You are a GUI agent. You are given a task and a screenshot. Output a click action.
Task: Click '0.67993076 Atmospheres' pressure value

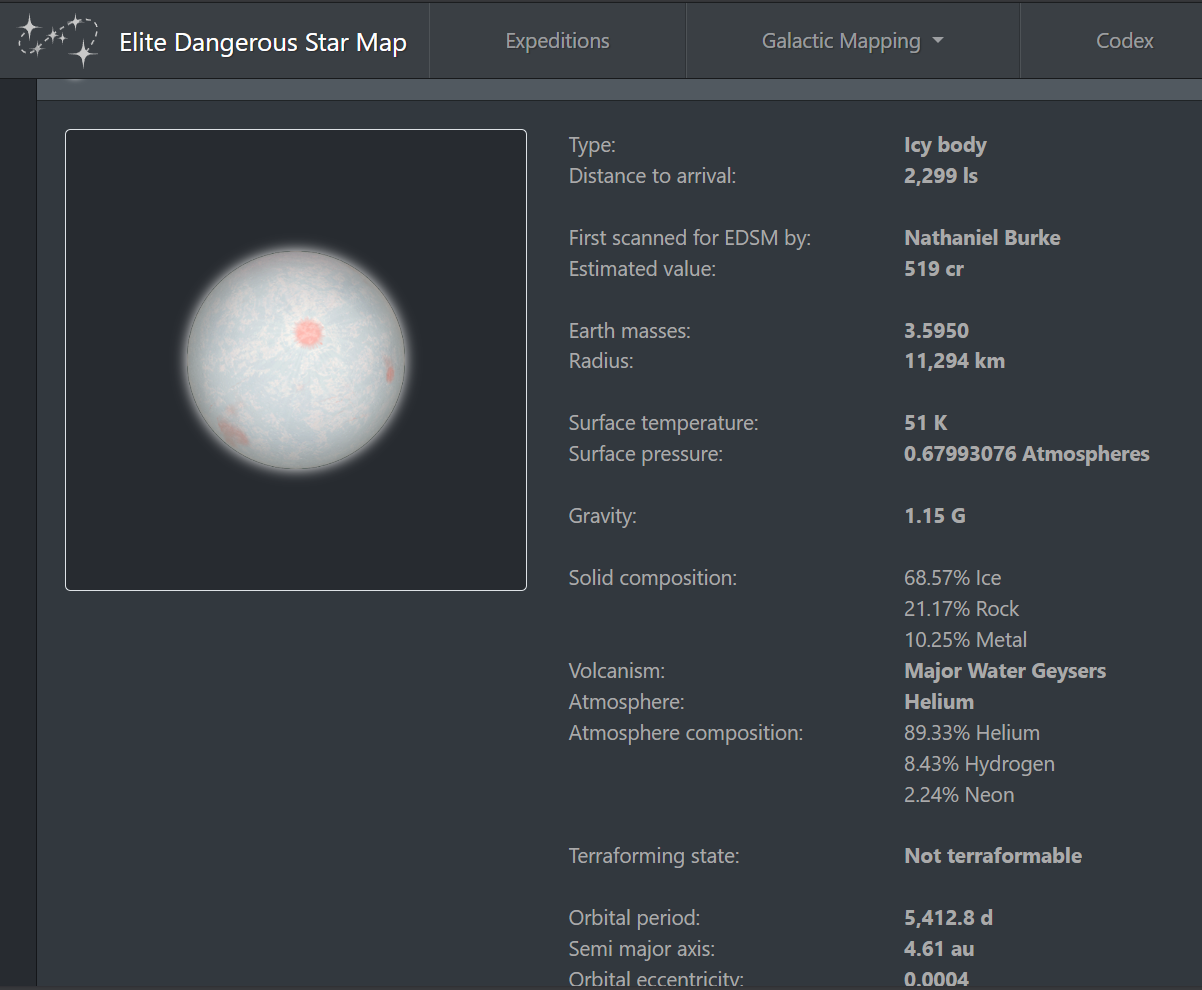1027,454
